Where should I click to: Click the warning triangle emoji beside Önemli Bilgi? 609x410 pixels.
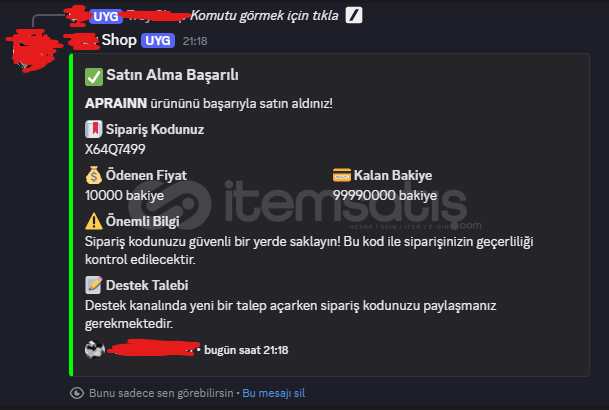point(94,221)
